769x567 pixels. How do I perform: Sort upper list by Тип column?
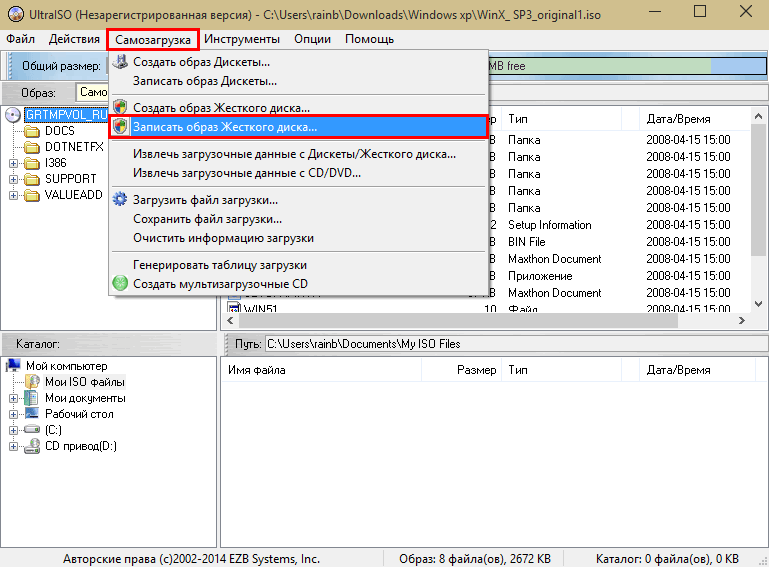561,119
